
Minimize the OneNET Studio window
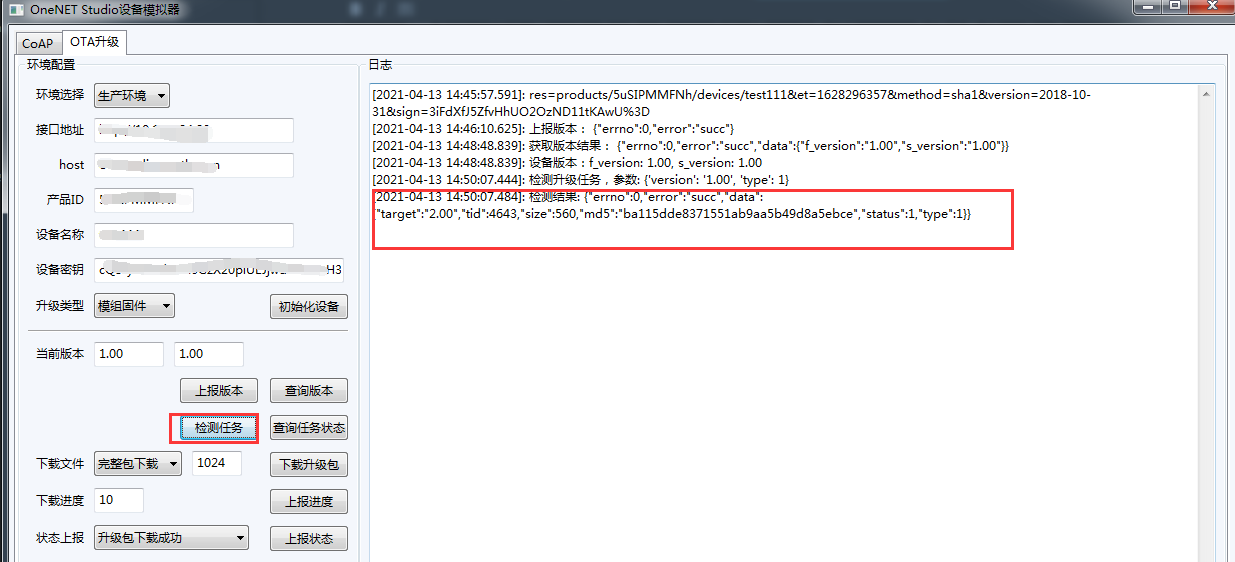tap(1147, 6)
